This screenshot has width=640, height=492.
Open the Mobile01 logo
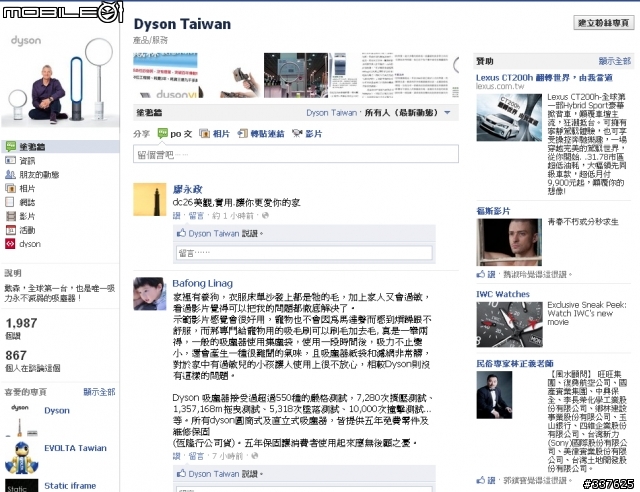(63, 11)
